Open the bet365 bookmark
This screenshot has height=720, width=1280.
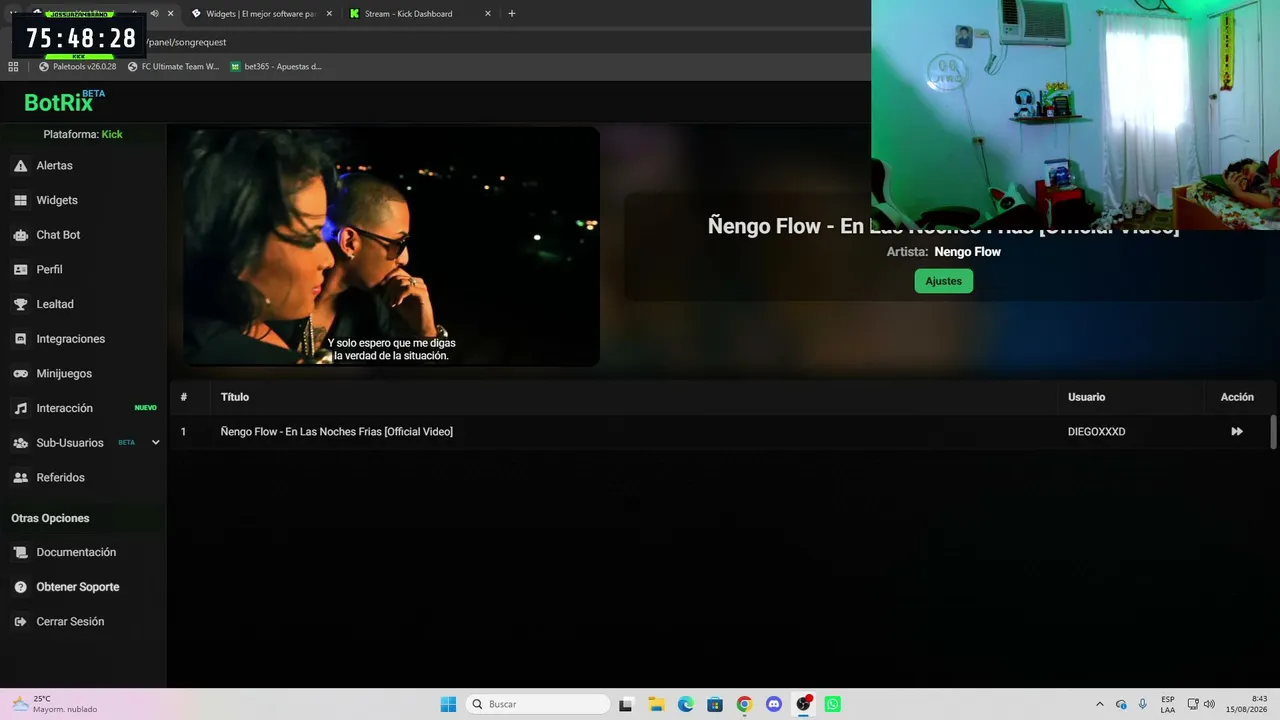coord(275,67)
